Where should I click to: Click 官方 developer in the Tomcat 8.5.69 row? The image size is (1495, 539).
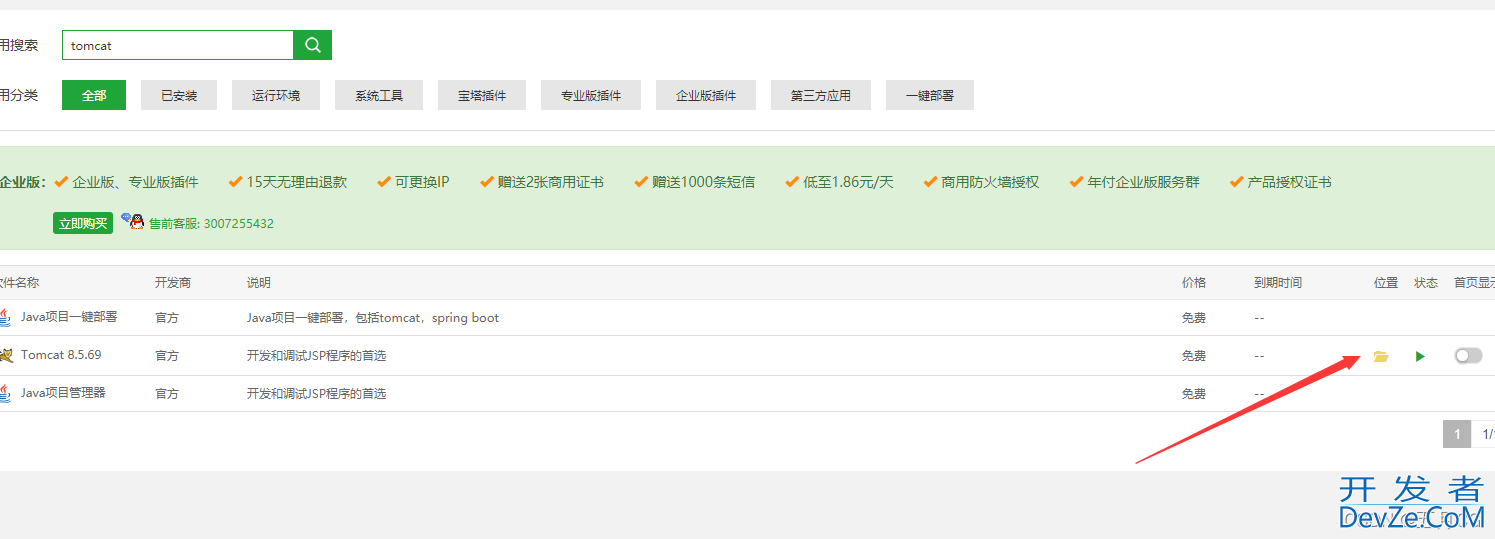(167, 356)
